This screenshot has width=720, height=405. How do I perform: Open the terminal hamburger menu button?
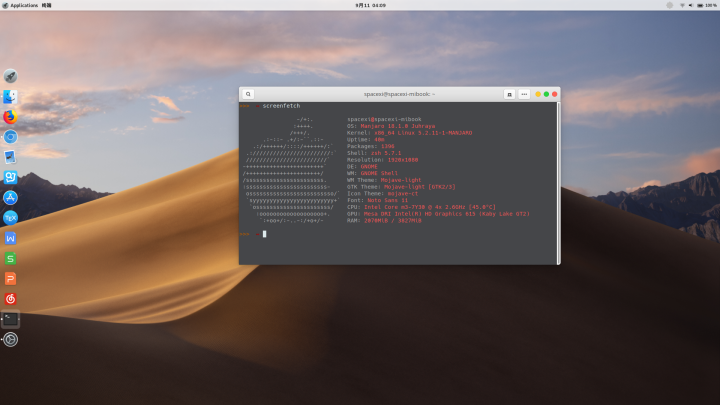click(524, 93)
